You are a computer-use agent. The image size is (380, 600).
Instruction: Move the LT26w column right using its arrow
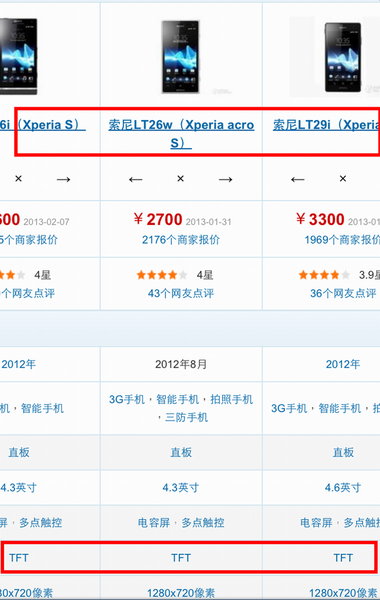pyautogui.click(x=225, y=179)
